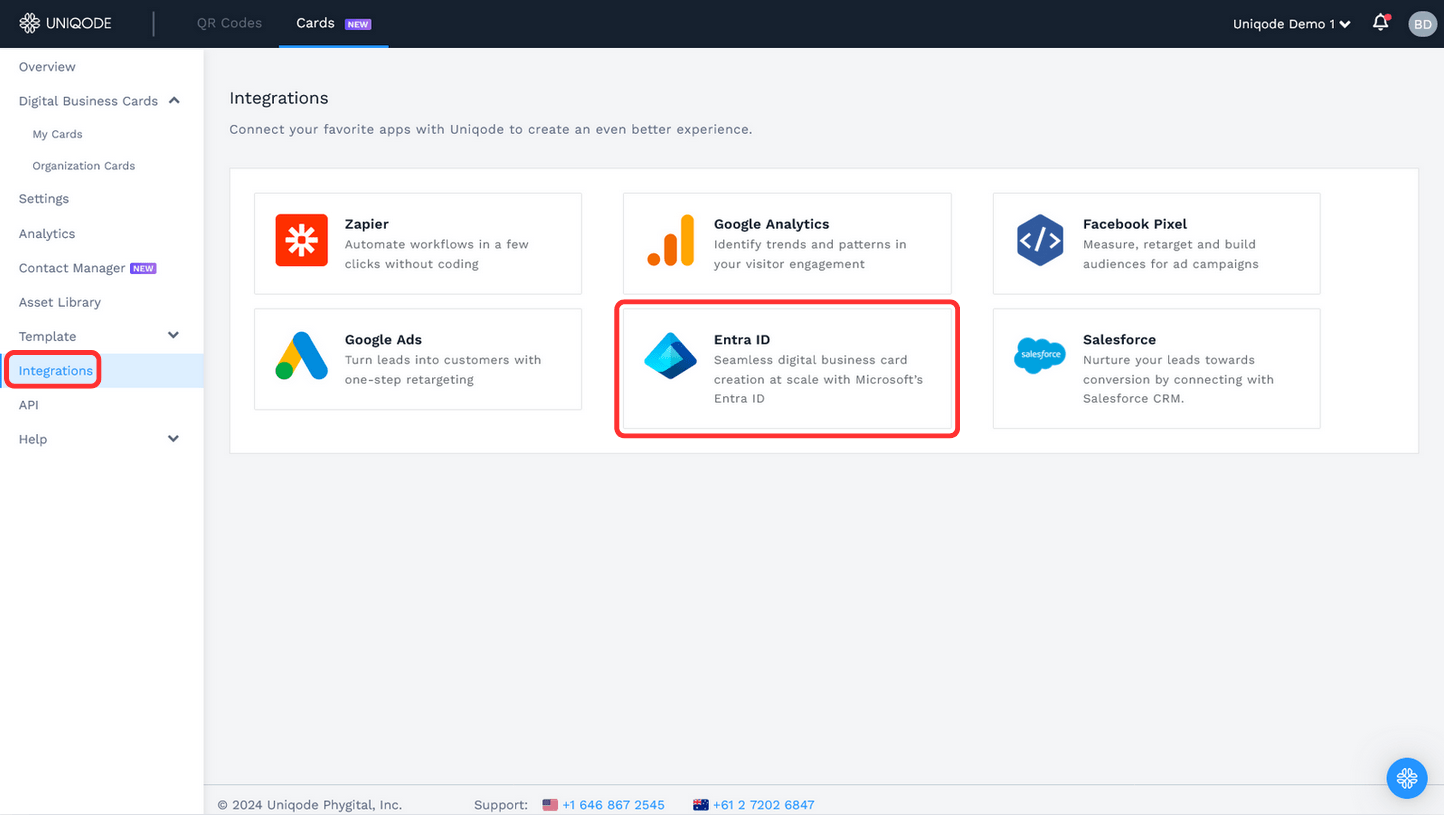
Task: Switch to the QR Codes tab
Action: tap(229, 22)
